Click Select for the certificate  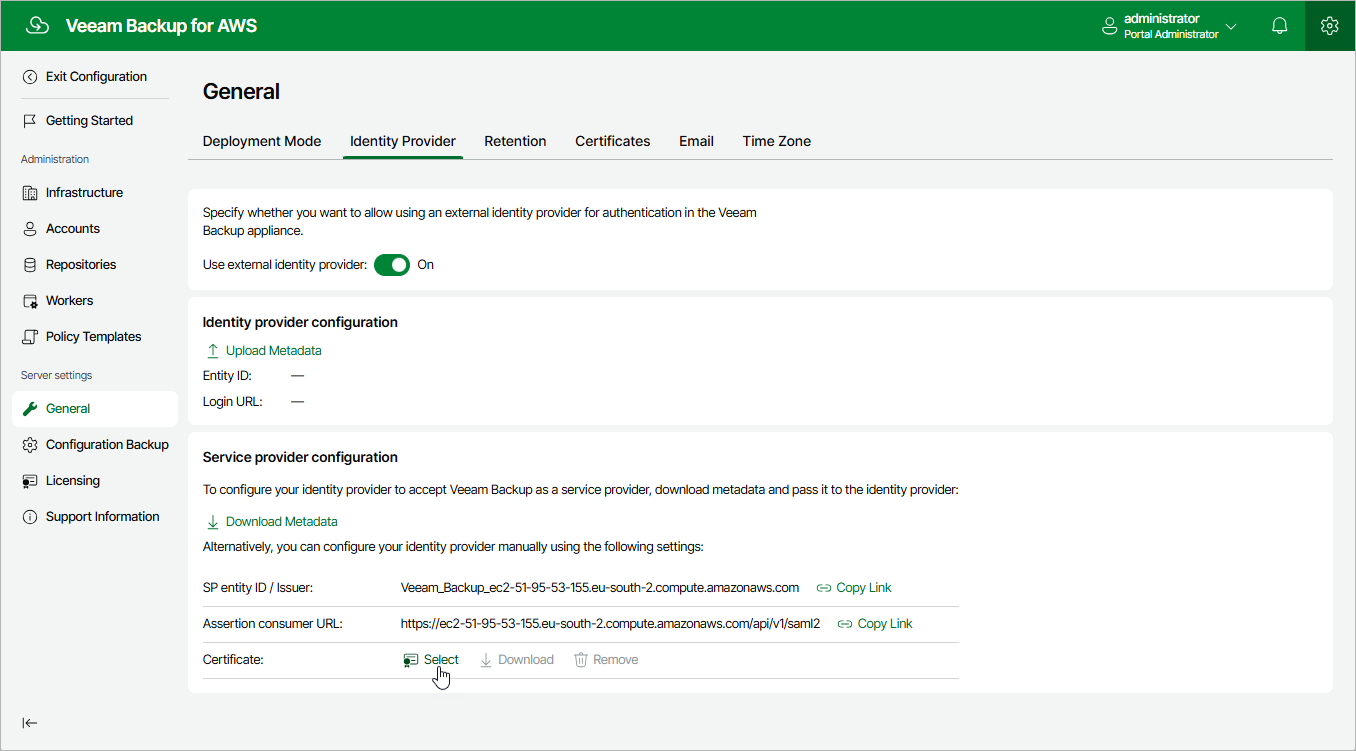click(x=441, y=660)
